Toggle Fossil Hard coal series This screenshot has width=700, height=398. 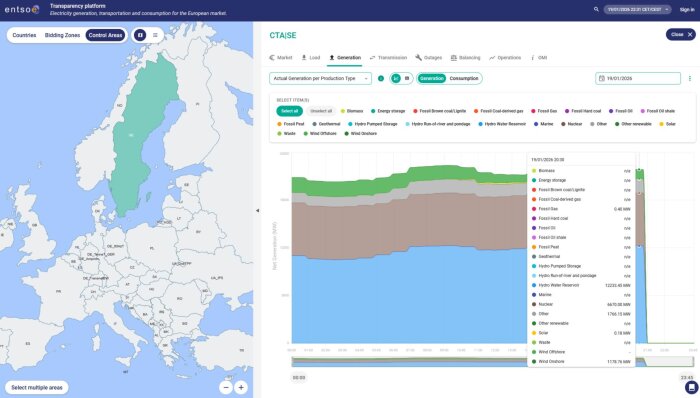click(583, 111)
